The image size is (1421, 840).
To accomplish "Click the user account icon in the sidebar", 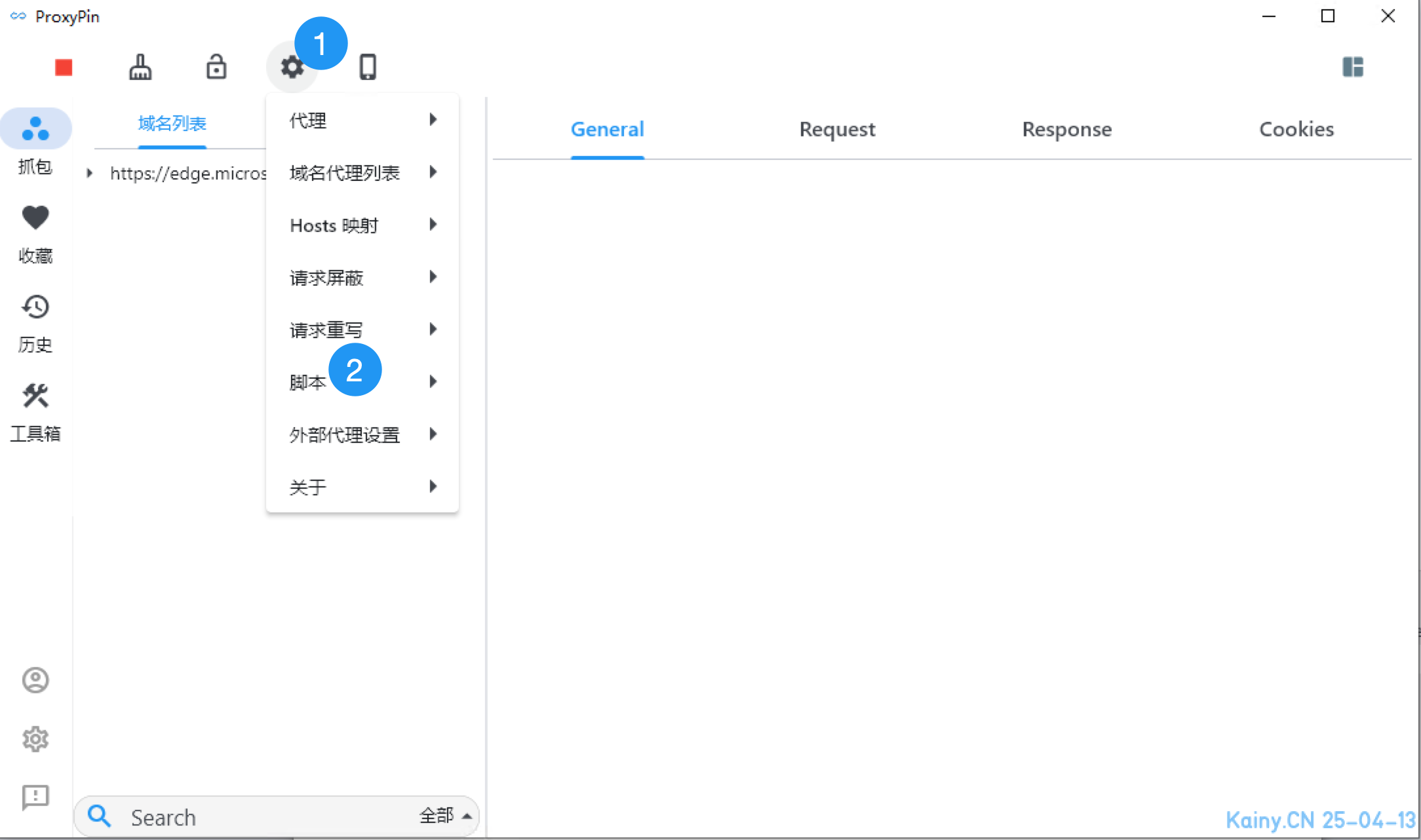I will [35, 680].
